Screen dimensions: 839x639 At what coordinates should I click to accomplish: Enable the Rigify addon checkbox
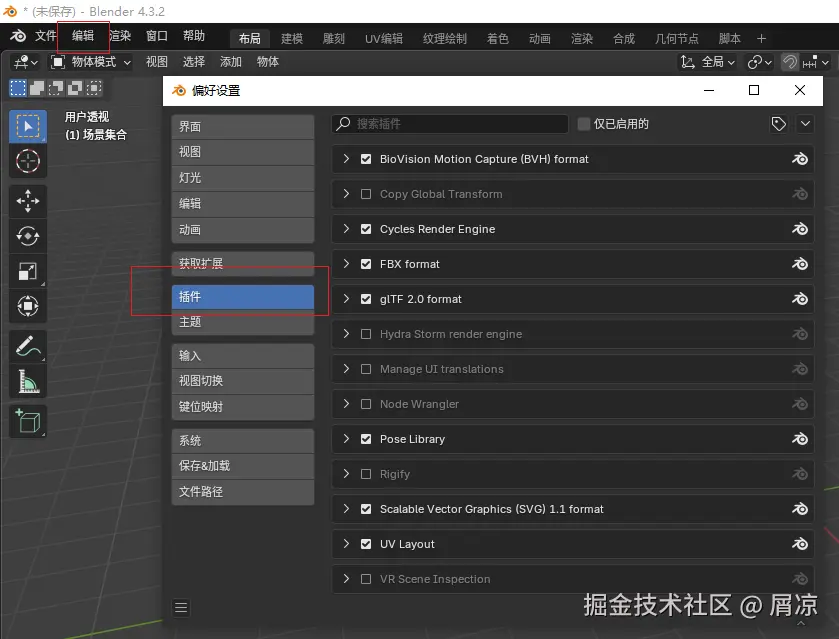366,474
